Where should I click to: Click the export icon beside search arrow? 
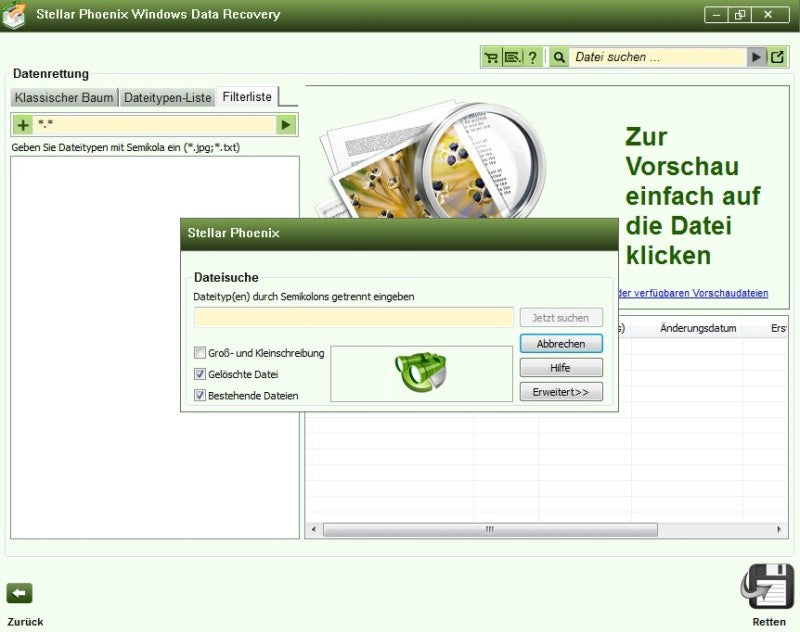777,57
